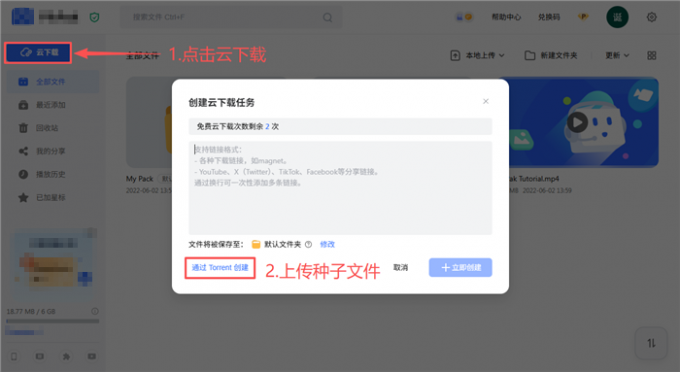The image size is (680, 372).
Task: Select 全部文件 in the sidebar
Action: 53,82
